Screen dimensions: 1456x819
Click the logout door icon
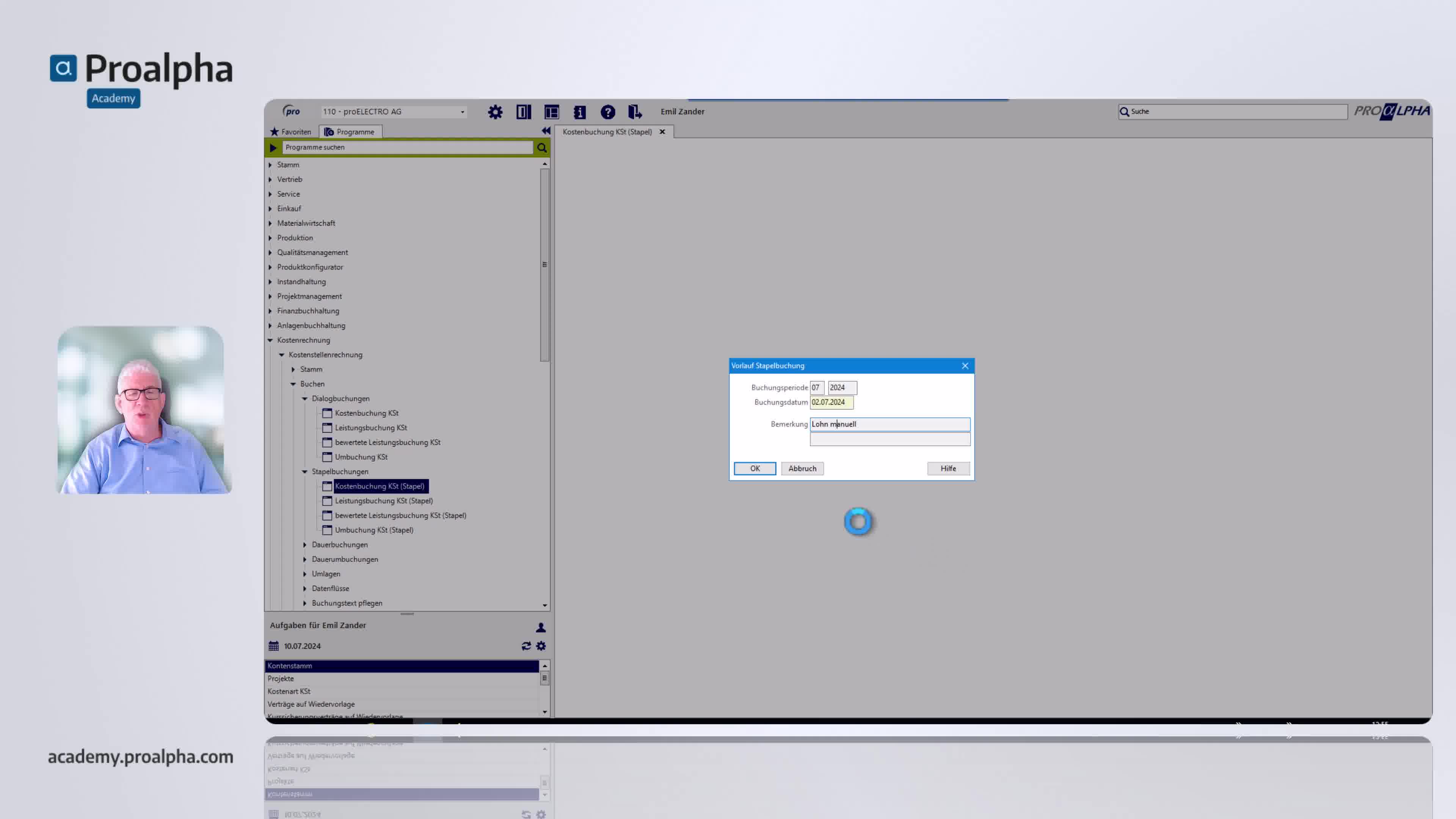(x=635, y=112)
